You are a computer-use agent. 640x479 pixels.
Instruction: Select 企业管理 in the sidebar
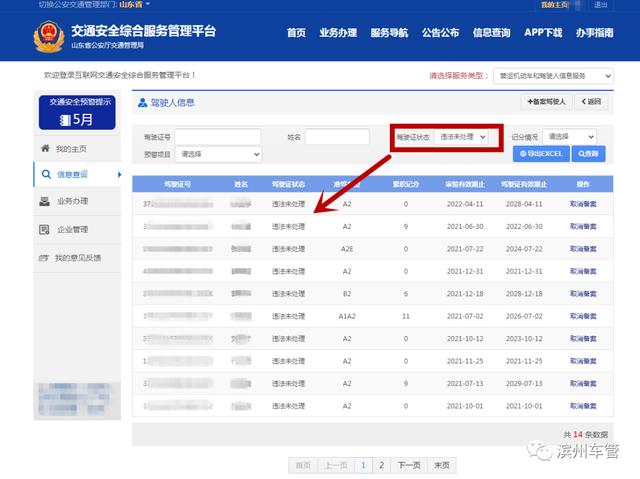click(x=77, y=230)
